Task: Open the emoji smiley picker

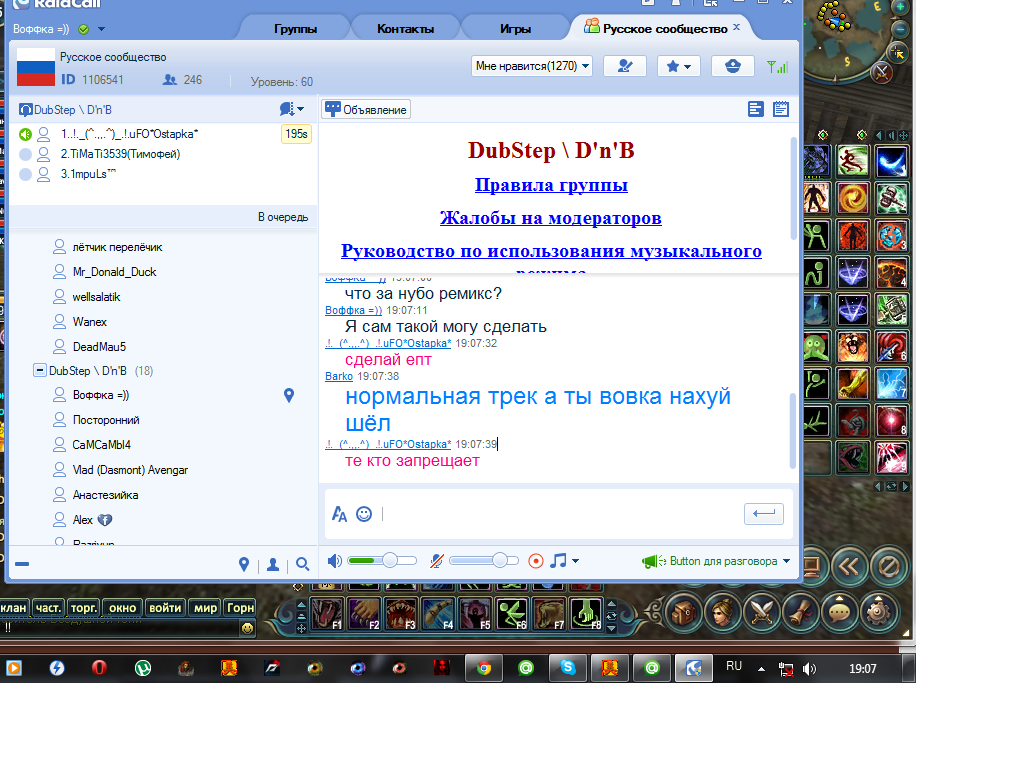Action: tap(364, 514)
